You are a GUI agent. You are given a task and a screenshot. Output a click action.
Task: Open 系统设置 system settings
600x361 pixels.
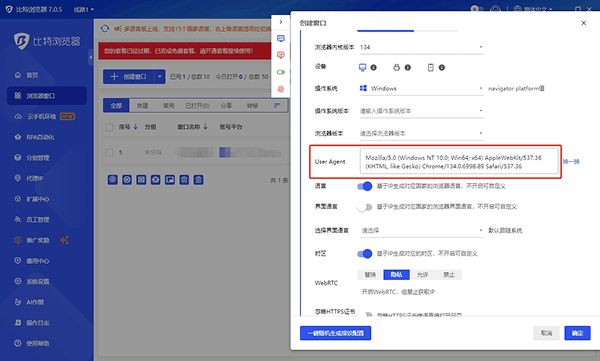(32, 282)
